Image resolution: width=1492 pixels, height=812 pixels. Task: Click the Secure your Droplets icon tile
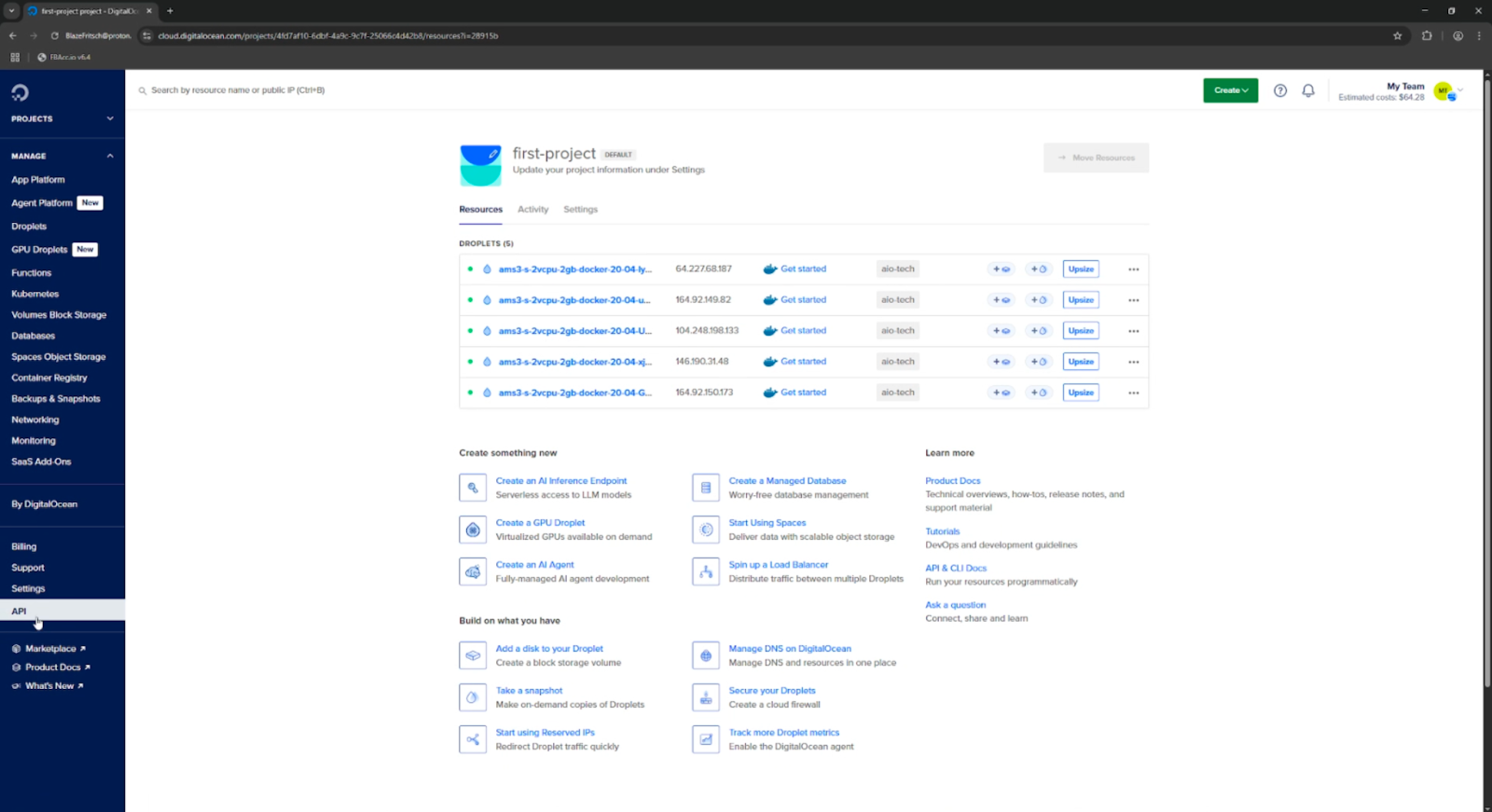(706, 697)
